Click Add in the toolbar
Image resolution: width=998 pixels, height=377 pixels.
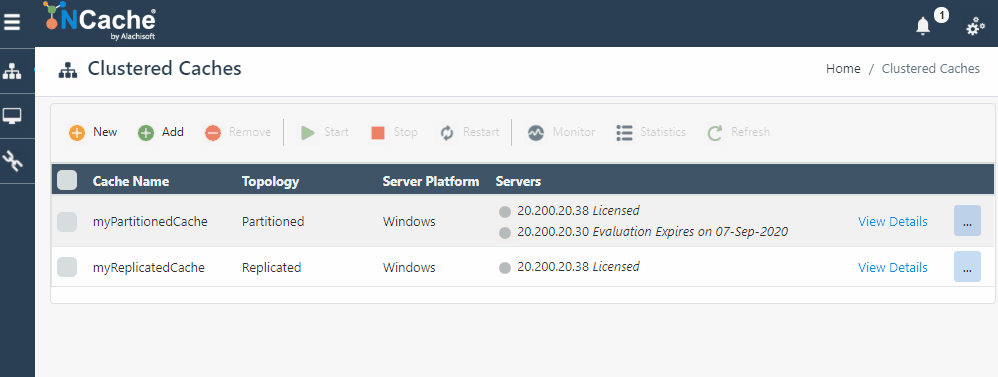(x=161, y=132)
